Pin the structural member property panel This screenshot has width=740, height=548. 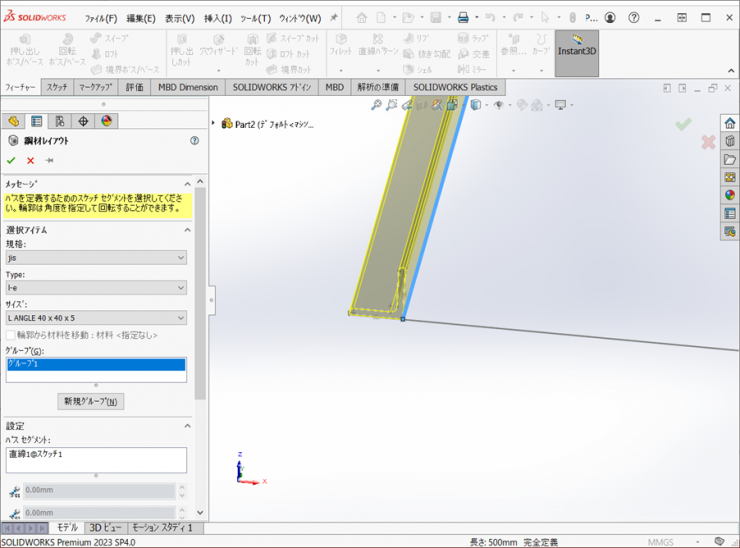(49, 160)
